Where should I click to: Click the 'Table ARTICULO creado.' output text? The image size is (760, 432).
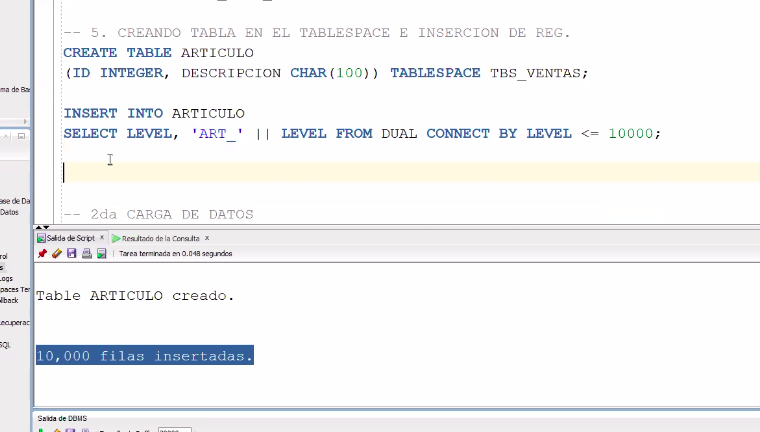coord(135,296)
